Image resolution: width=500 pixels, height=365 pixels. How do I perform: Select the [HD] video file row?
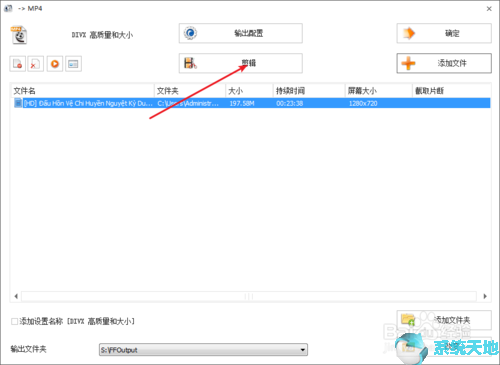pos(252,103)
